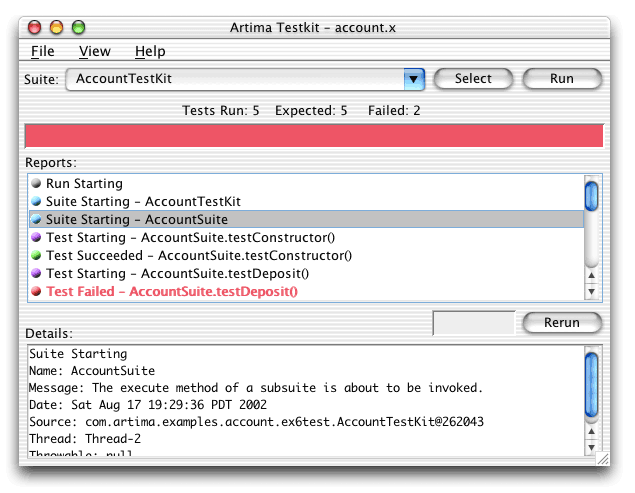Click the Details pane scroll down arrow
The height and width of the screenshot is (493, 635).
pos(592,448)
